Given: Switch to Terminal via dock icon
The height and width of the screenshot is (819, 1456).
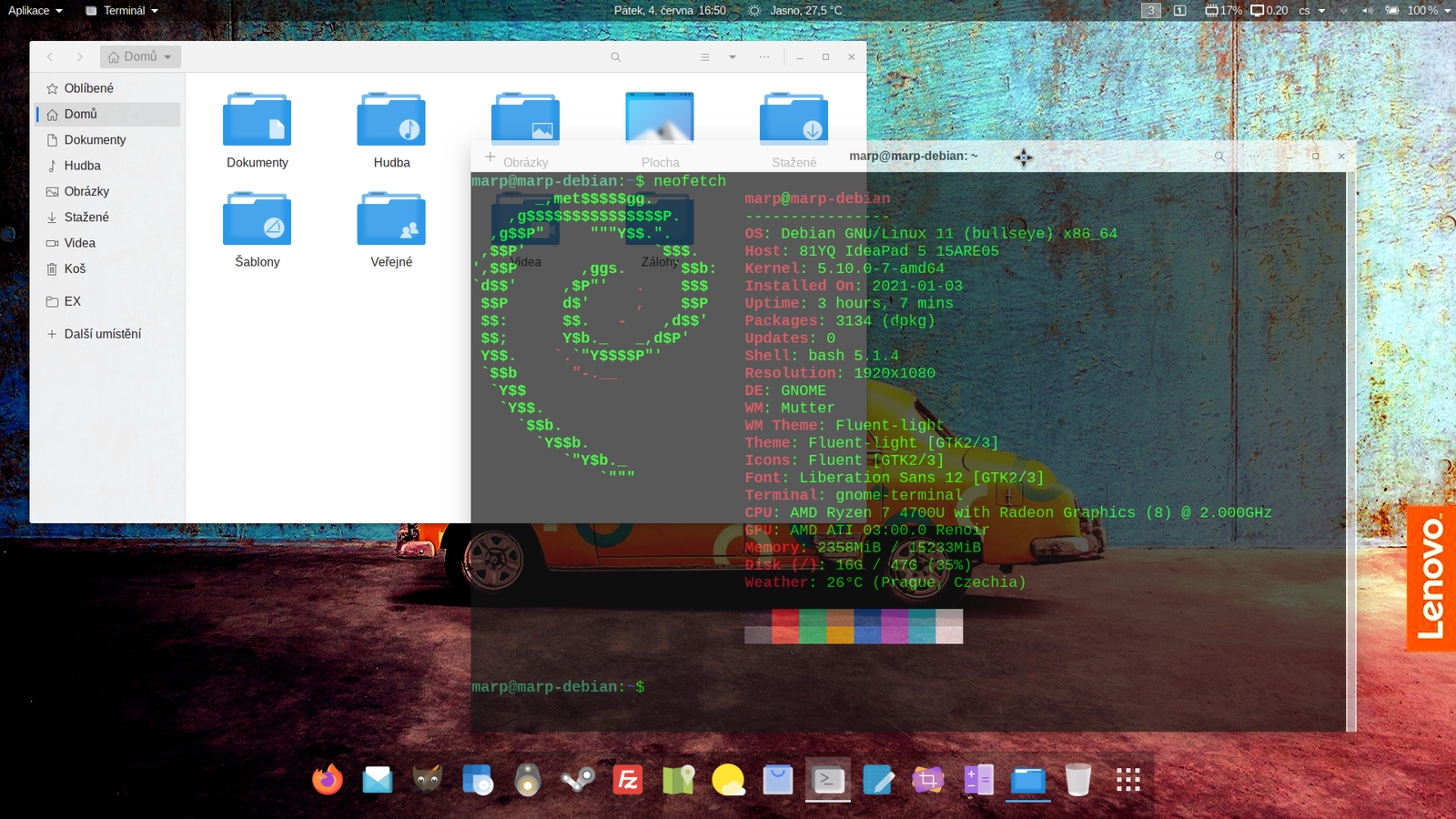Looking at the screenshot, I should tap(828, 780).
